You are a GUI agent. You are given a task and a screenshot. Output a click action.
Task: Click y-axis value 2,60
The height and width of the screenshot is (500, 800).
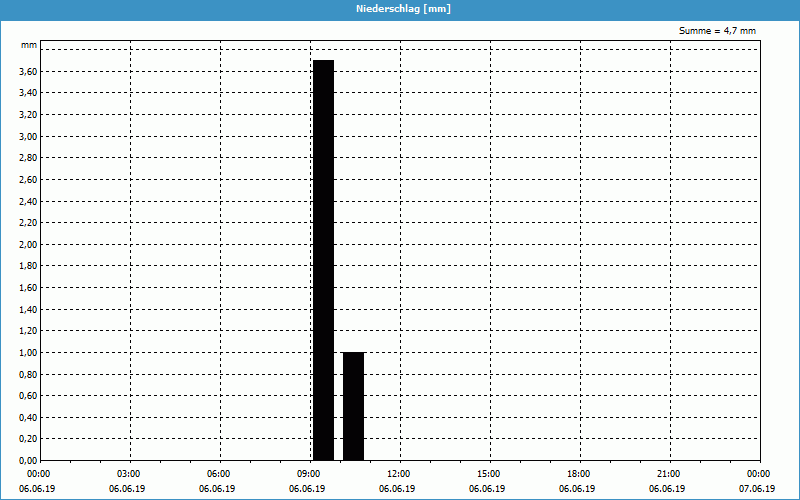click(x=28, y=180)
